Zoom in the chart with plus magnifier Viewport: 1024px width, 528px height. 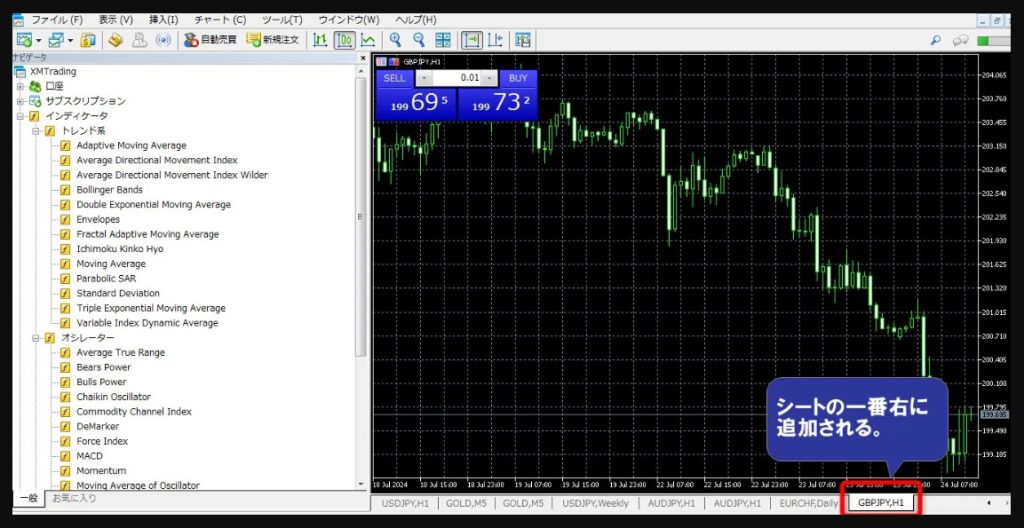coord(395,41)
